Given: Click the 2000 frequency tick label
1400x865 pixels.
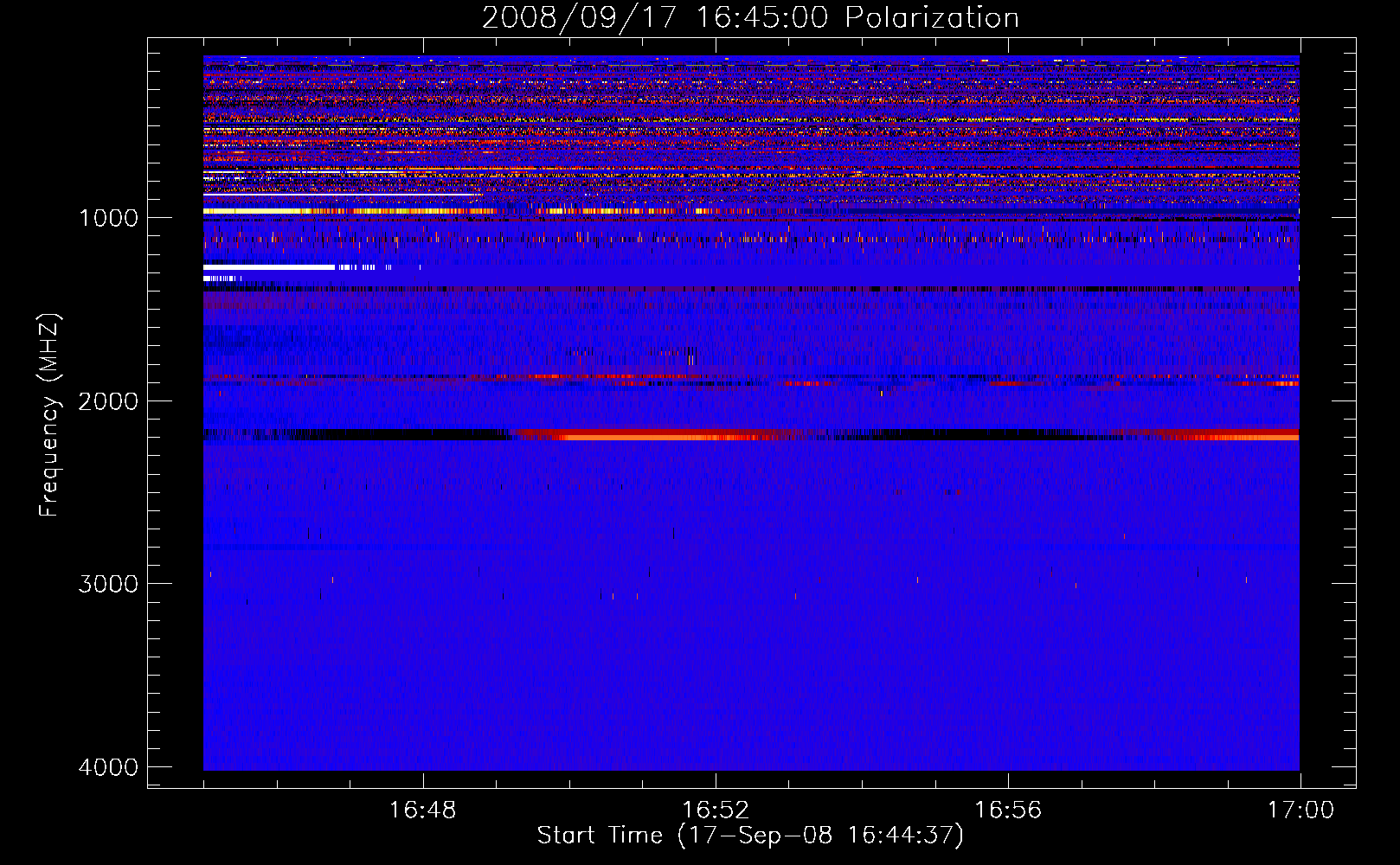Looking at the screenshot, I should pos(109,401).
